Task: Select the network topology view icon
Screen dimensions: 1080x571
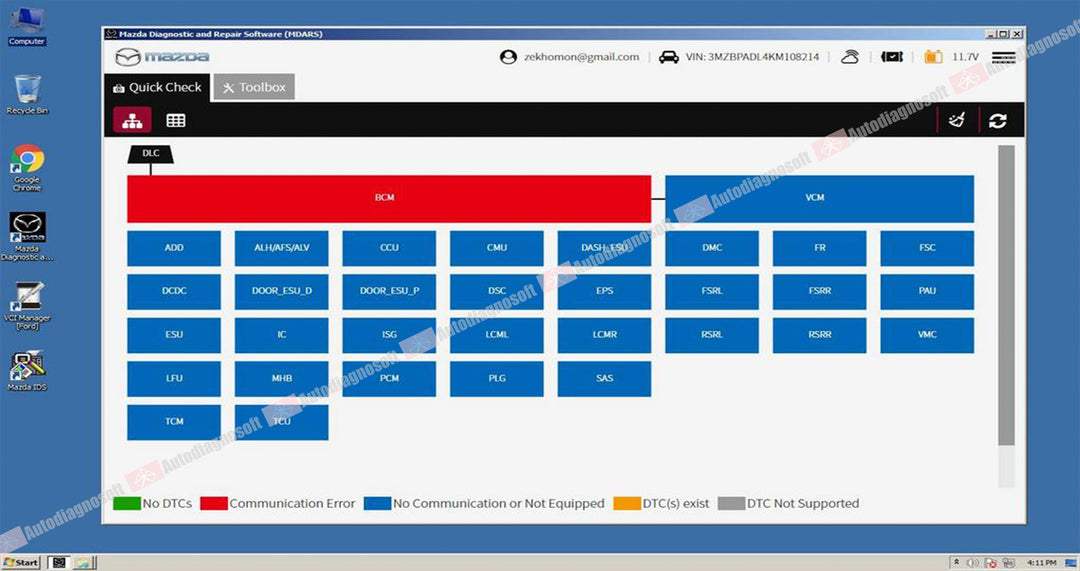Action: [x=132, y=121]
